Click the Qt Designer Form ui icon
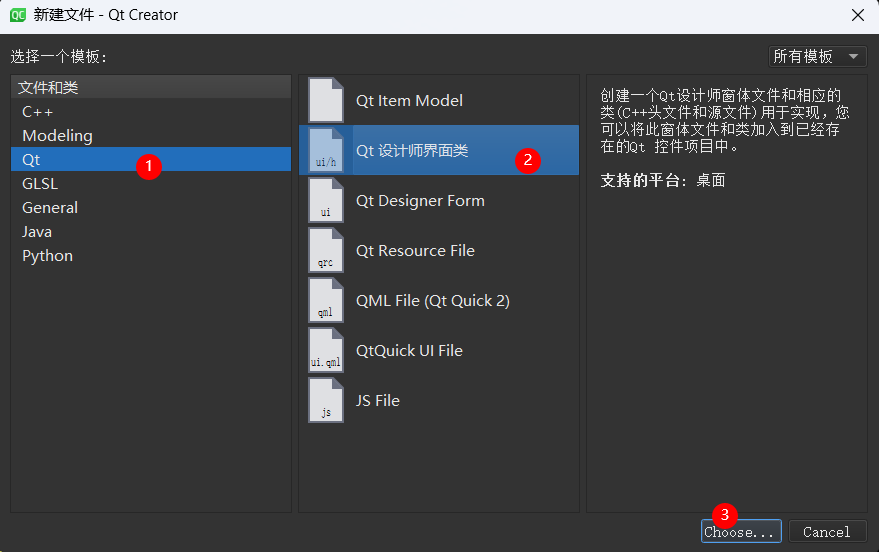879x552 pixels. (326, 200)
